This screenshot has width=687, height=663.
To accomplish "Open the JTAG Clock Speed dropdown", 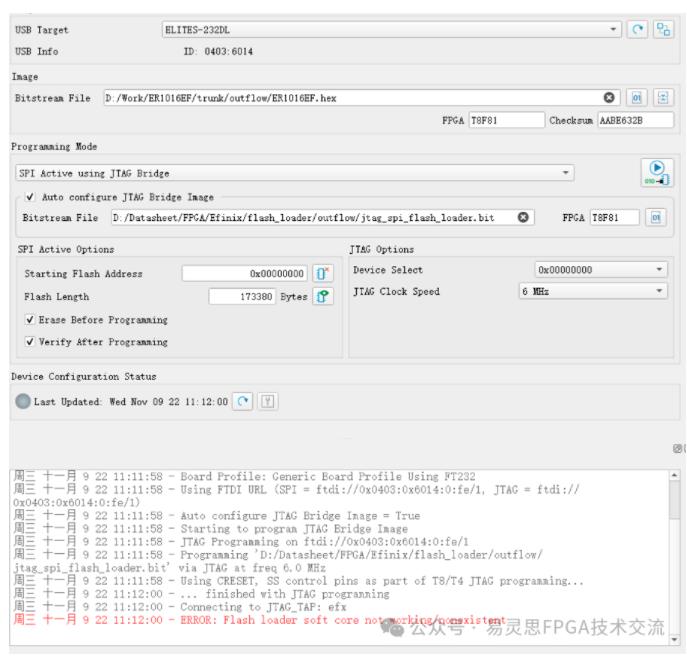I will click(659, 292).
